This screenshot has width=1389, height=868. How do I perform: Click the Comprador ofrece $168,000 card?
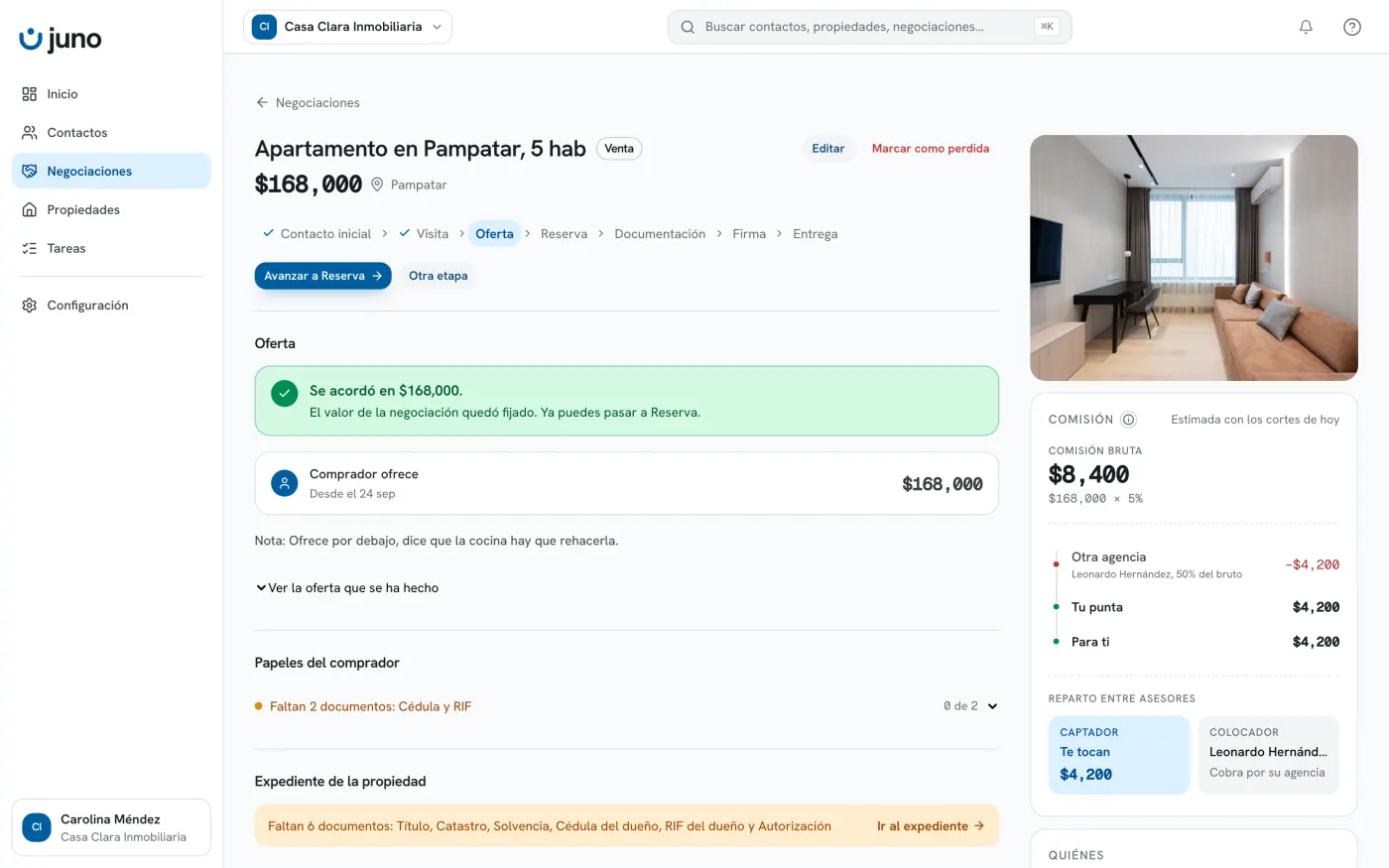pos(627,484)
